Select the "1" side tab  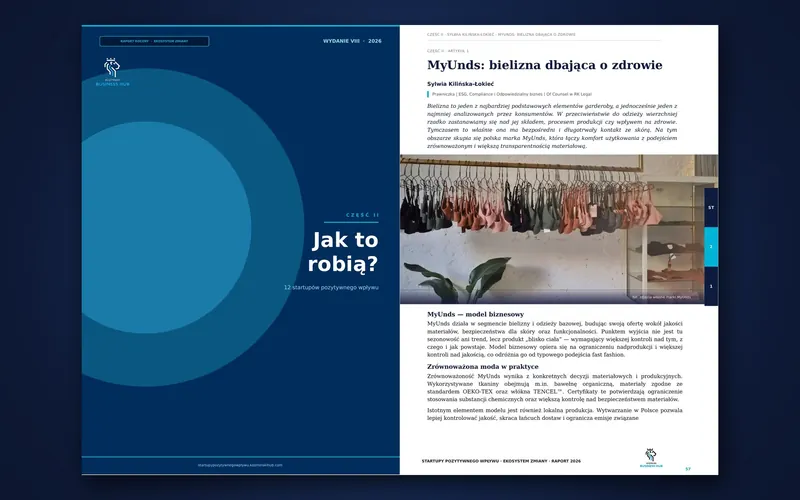tap(711, 286)
